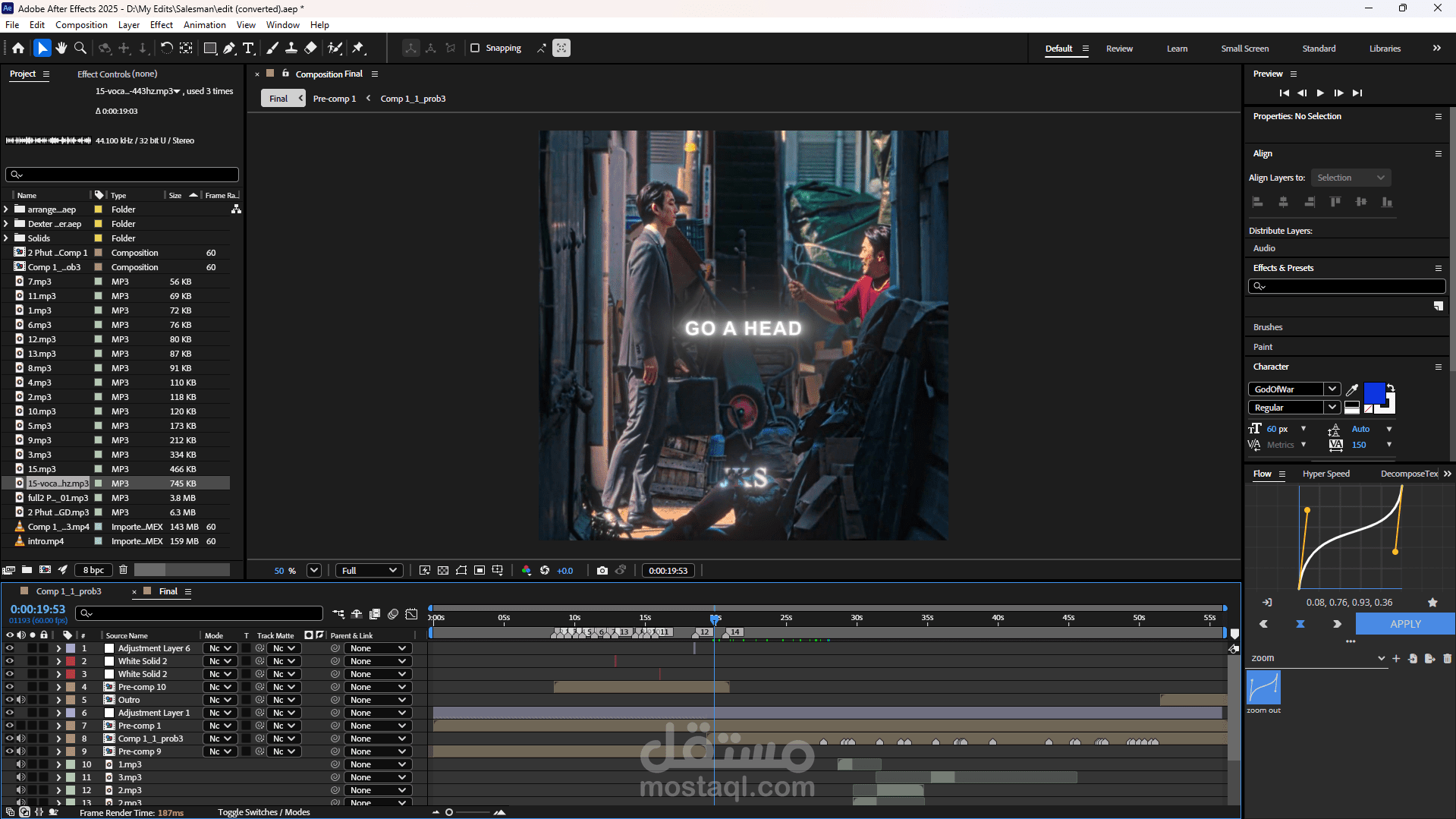This screenshot has width=1456, height=819.
Task: Select the Eraser tool
Action: click(310, 48)
